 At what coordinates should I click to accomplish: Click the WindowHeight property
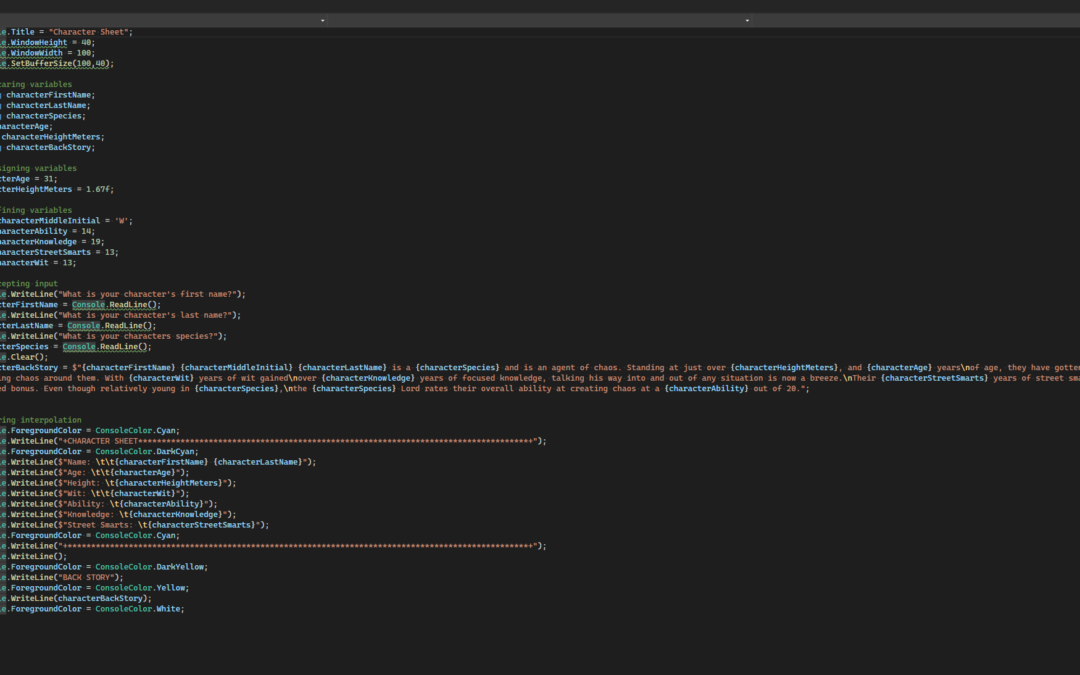click(x=39, y=42)
